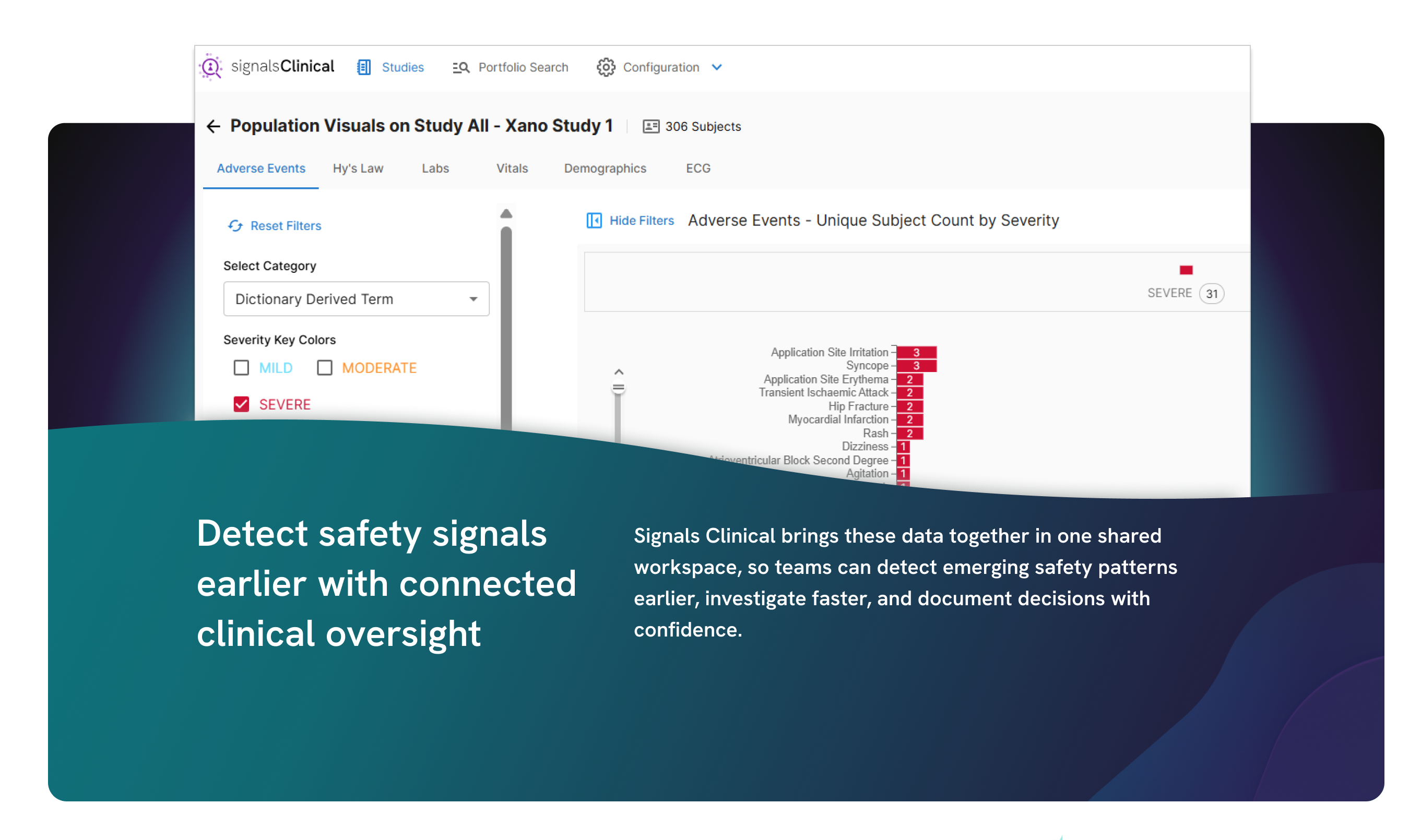Click the signalsClinical logo icon
This screenshot has width=1421, height=840.
point(211,67)
